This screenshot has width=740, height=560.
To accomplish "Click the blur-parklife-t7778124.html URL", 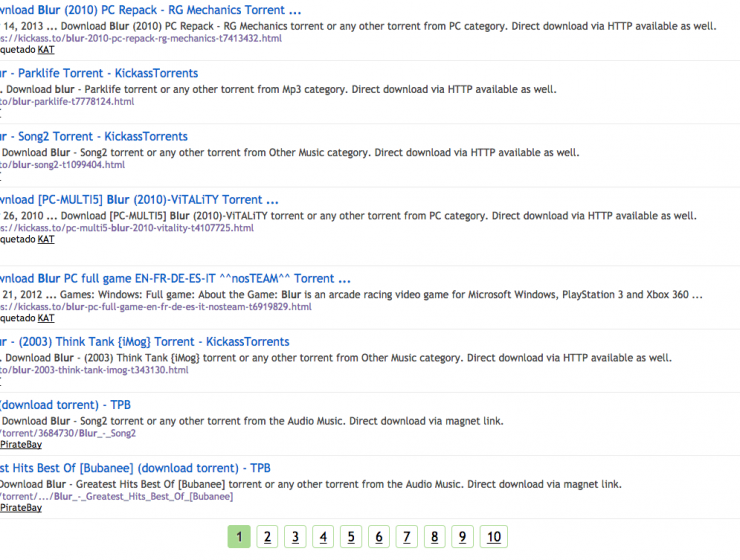I will (68, 101).
